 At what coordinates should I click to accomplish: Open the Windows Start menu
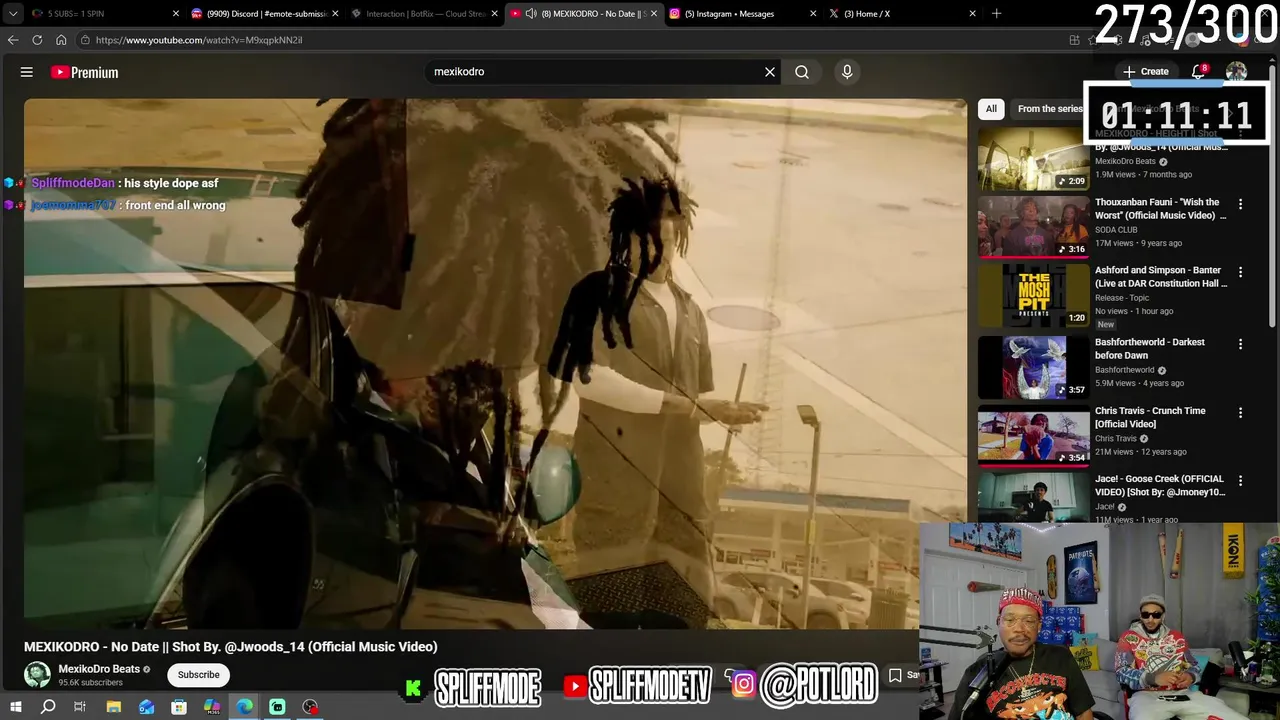(15, 707)
